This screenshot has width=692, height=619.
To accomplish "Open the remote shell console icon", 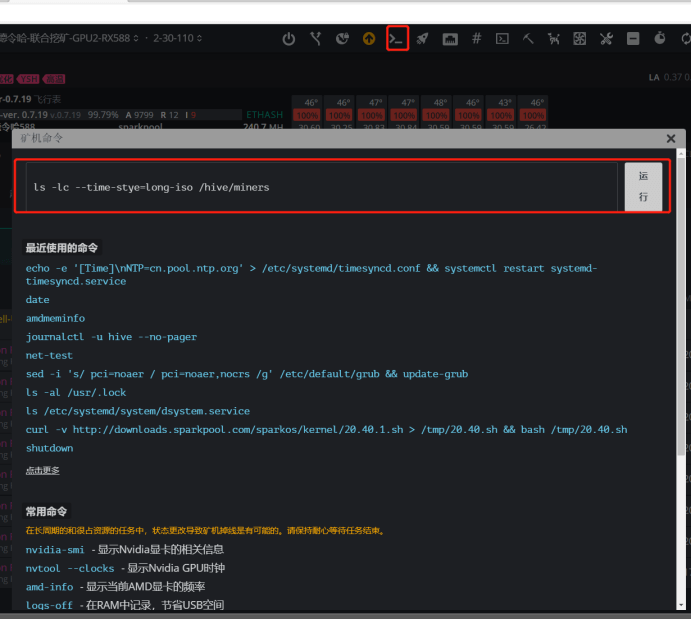I will pos(502,39).
